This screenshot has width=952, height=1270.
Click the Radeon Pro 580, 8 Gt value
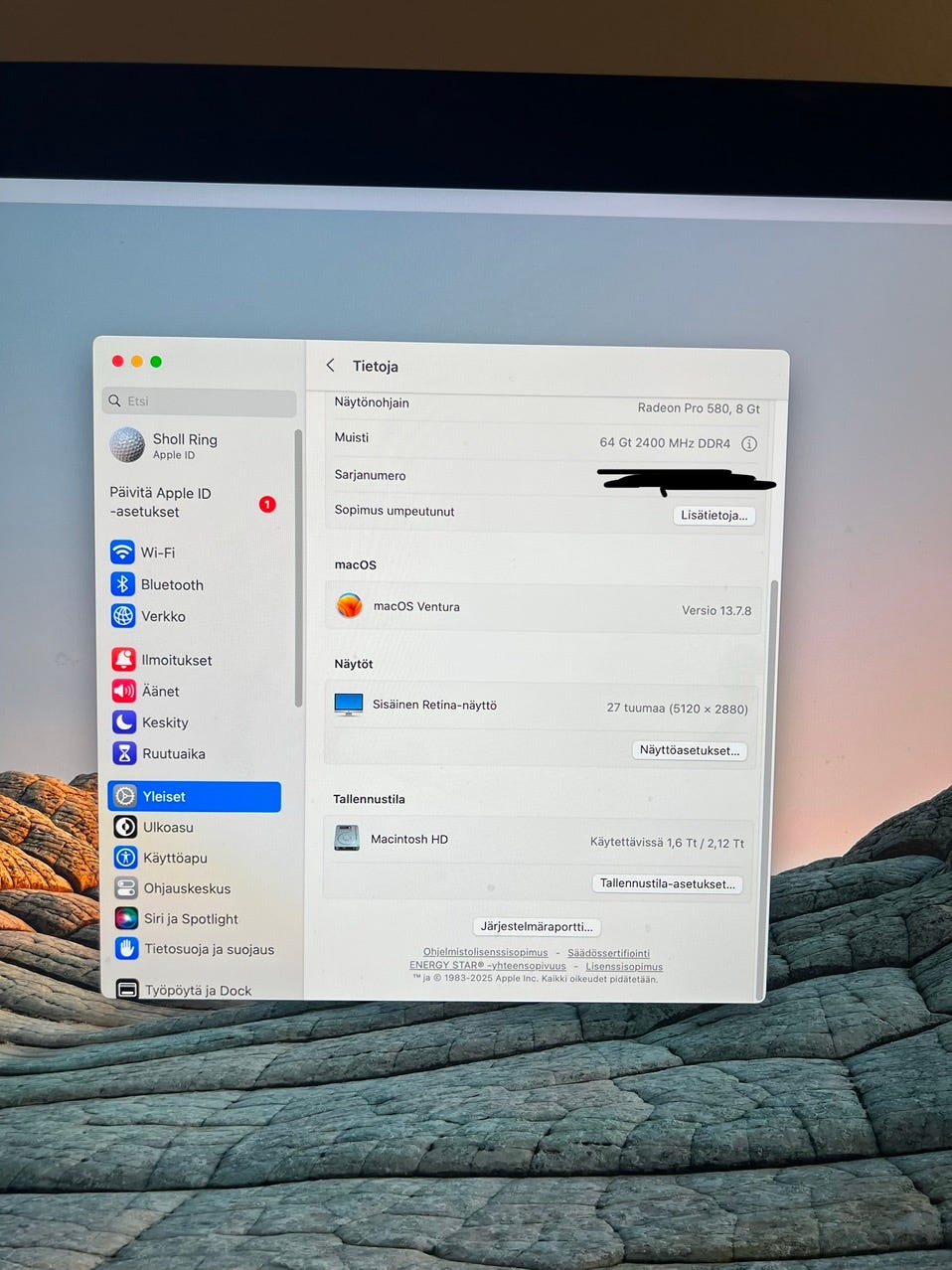click(699, 408)
